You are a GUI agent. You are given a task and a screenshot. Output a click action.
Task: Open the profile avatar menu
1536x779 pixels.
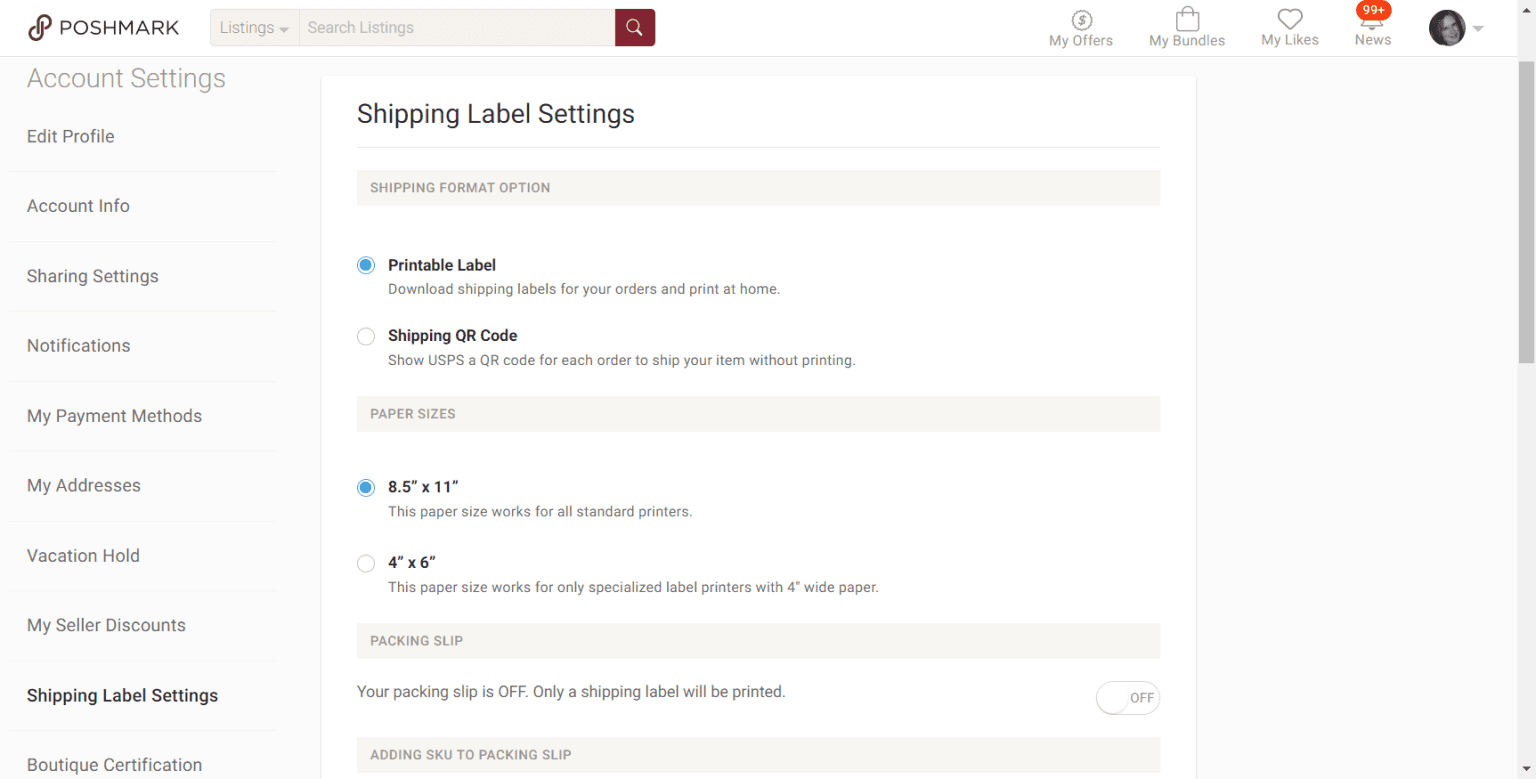(1446, 27)
